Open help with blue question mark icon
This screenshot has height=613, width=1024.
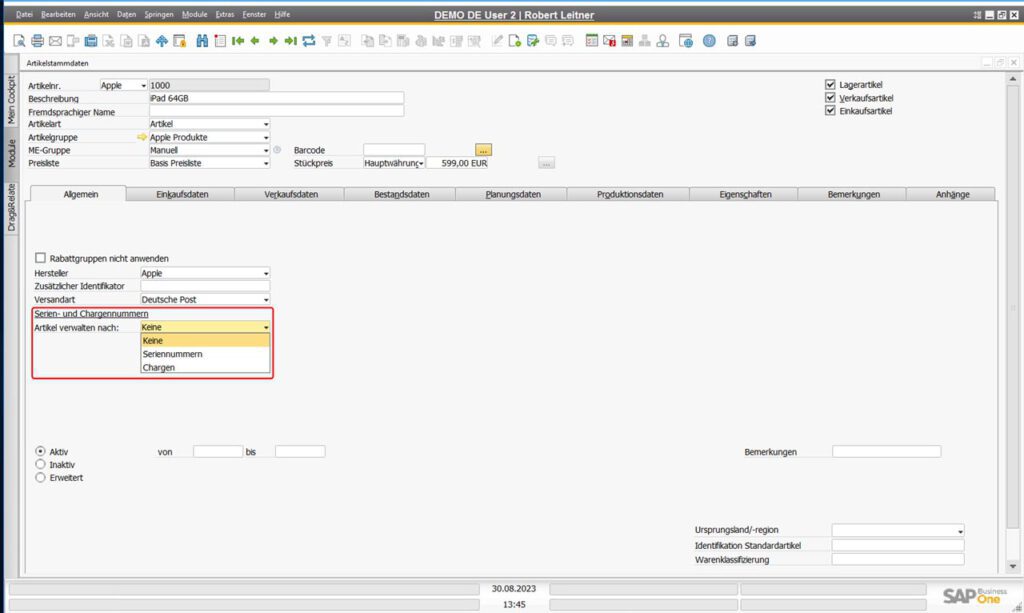click(x=709, y=41)
